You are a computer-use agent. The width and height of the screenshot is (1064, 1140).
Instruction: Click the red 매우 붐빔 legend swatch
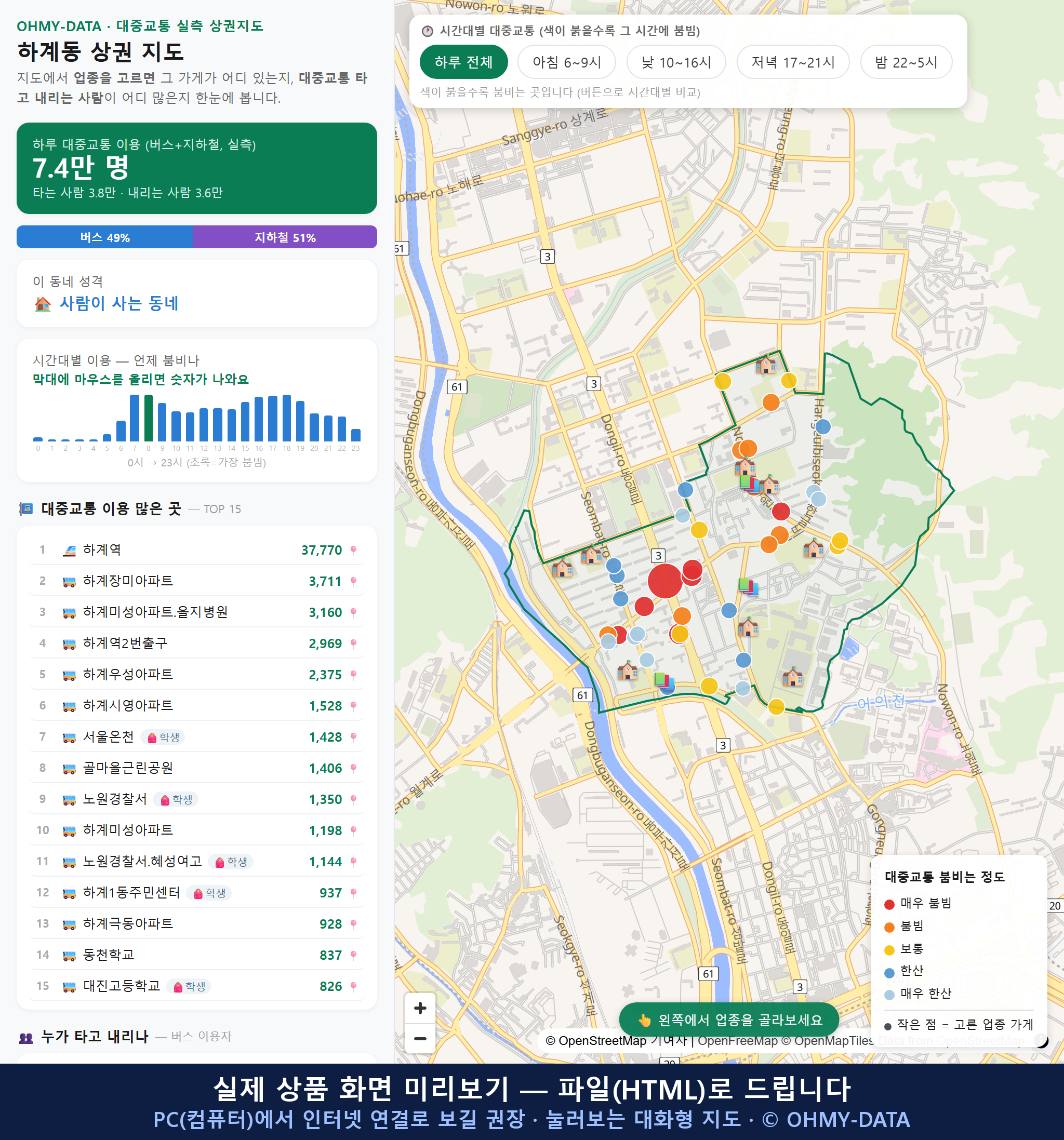click(x=889, y=904)
